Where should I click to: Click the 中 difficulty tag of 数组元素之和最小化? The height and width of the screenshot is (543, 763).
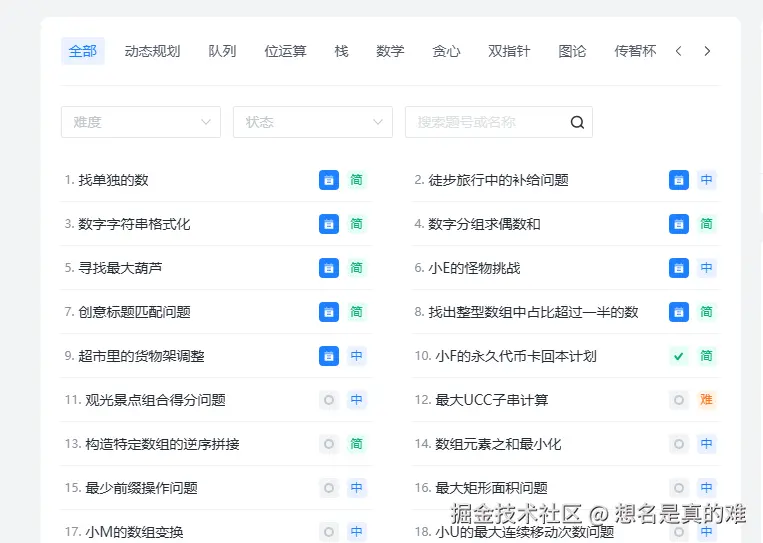click(x=707, y=444)
